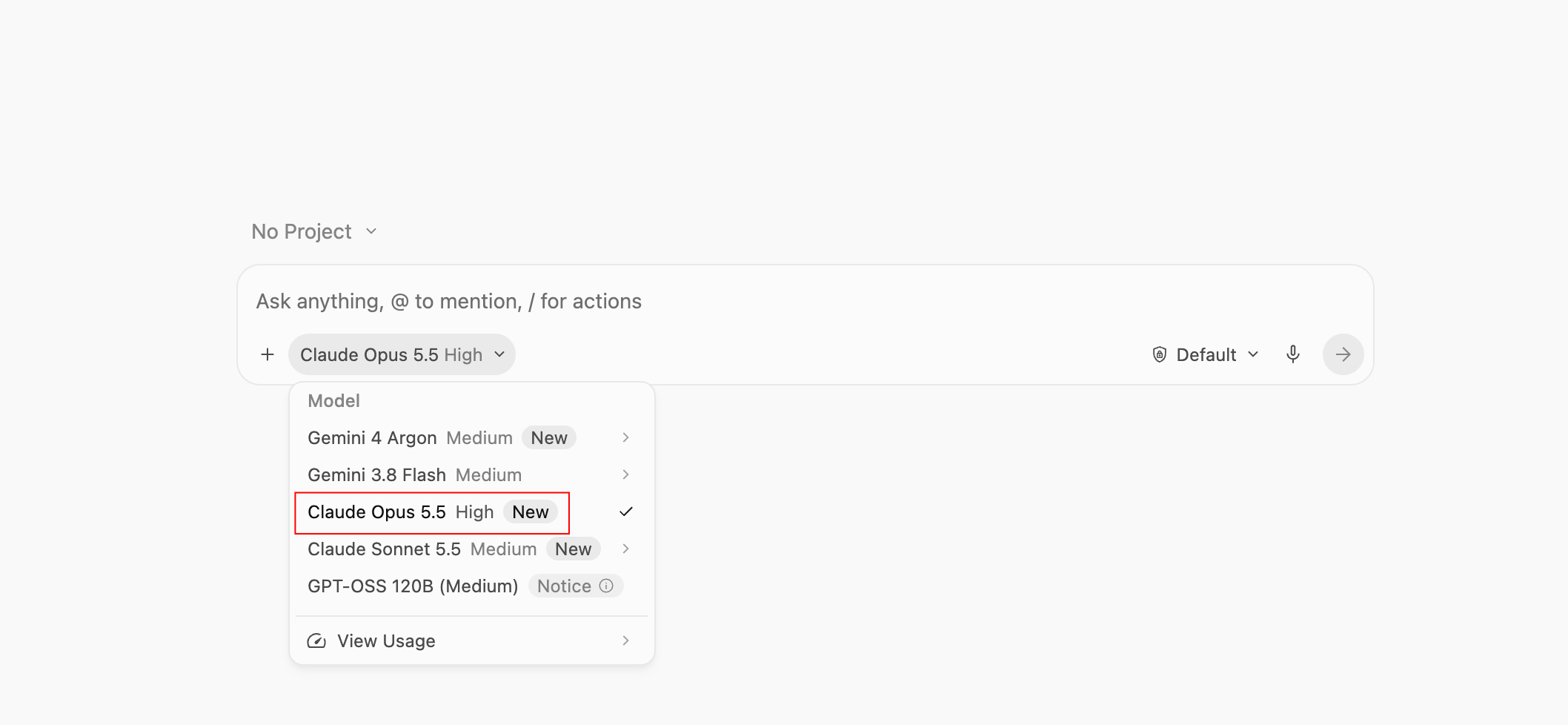The height and width of the screenshot is (725, 1568).
Task: Select GPT-OSS 120B (Medium) model
Action: (x=471, y=586)
